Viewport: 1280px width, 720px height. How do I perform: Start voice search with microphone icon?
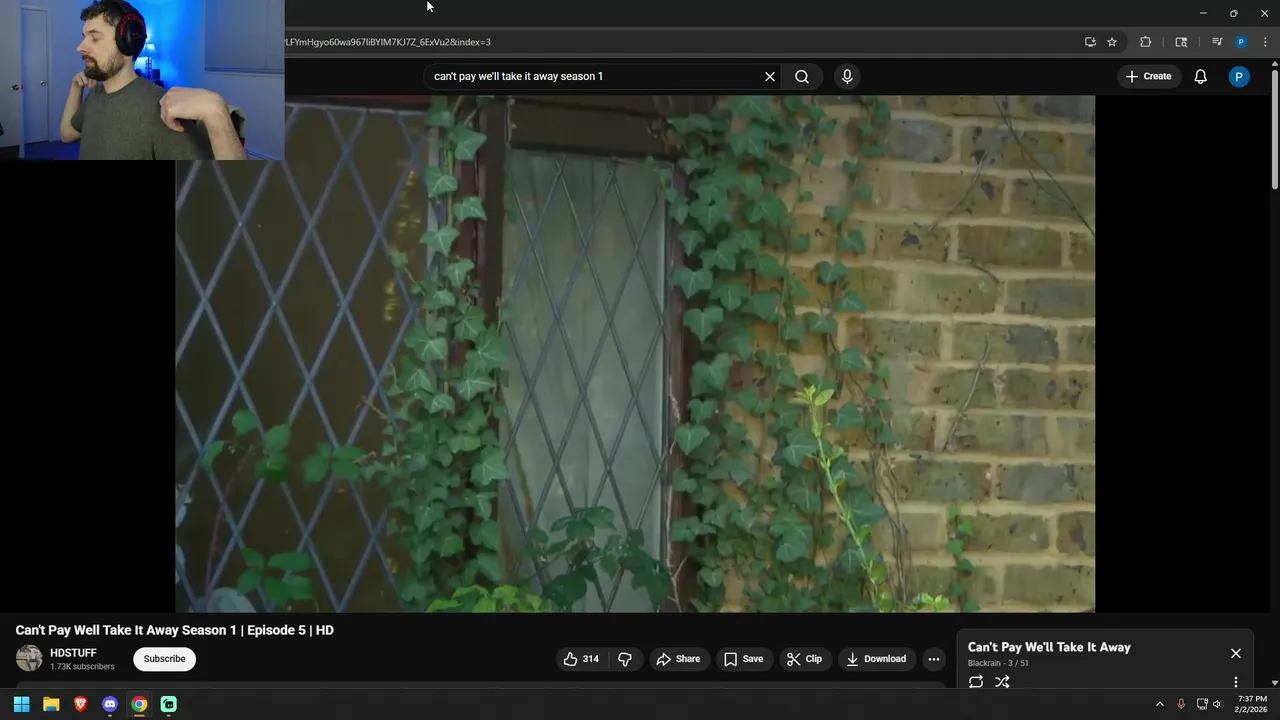click(847, 76)
